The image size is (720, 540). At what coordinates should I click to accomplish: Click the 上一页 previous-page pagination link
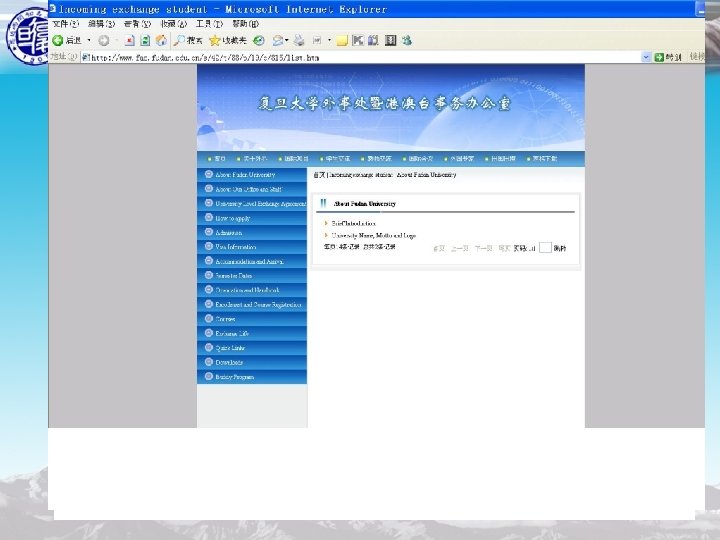click(x=460, y=248)
